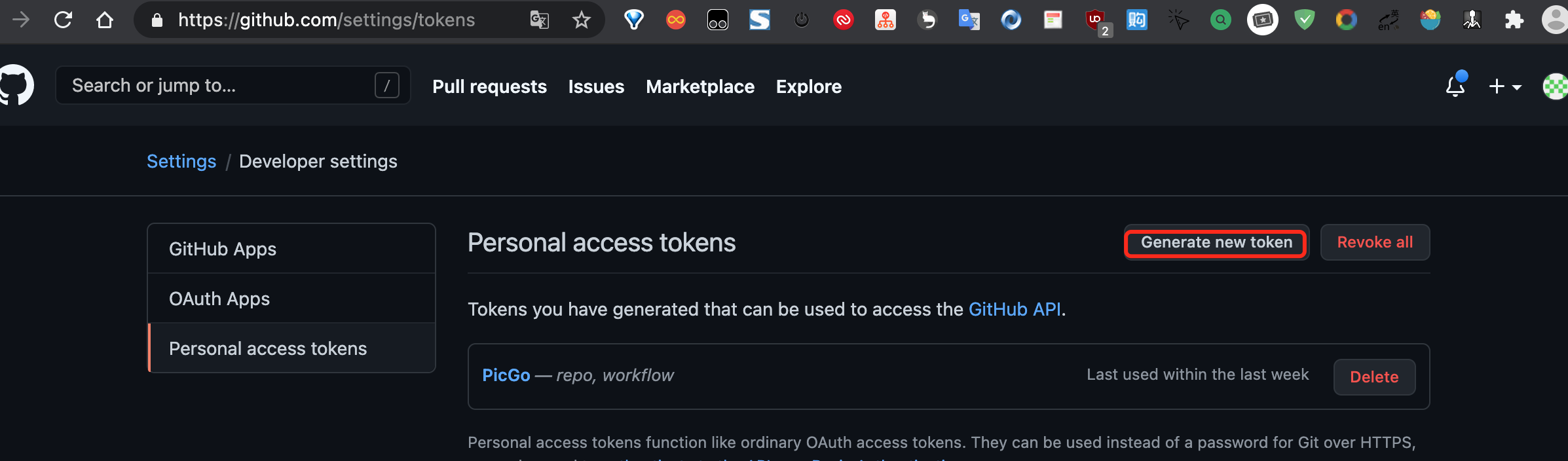Click the Revoke all button
The width and height of the screenshot is (1568, 461).
click(1375, 242)
